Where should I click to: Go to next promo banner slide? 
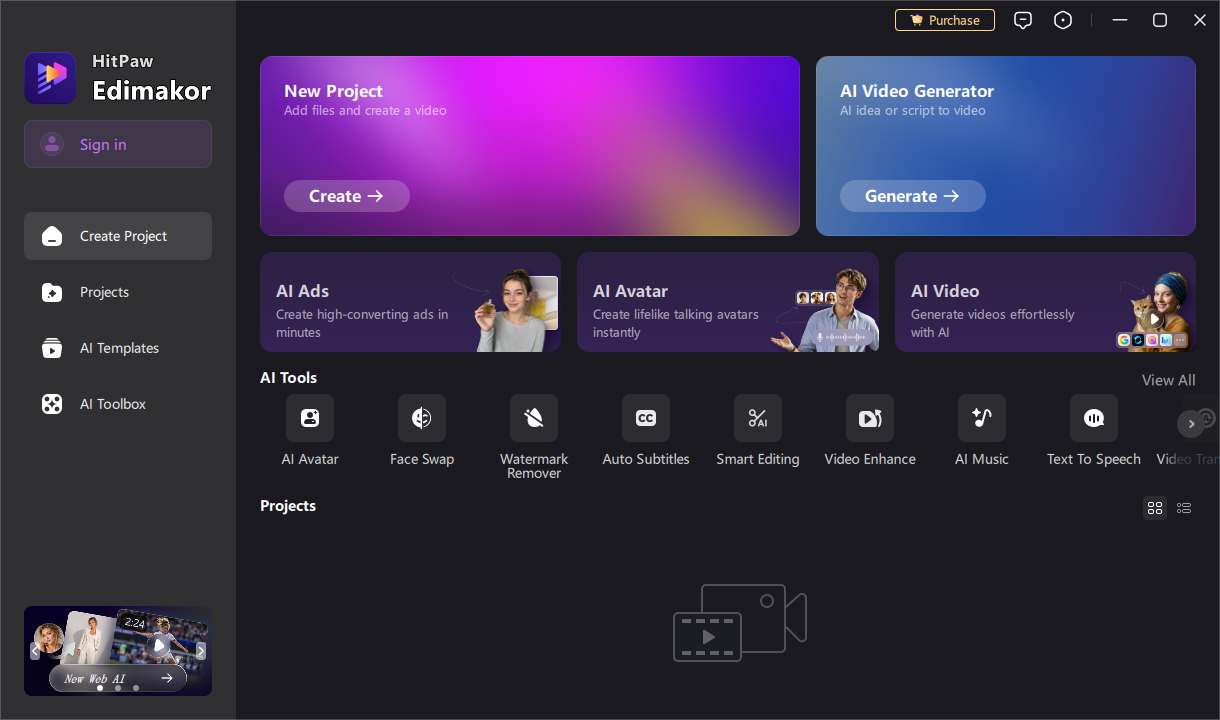(200, 651)
